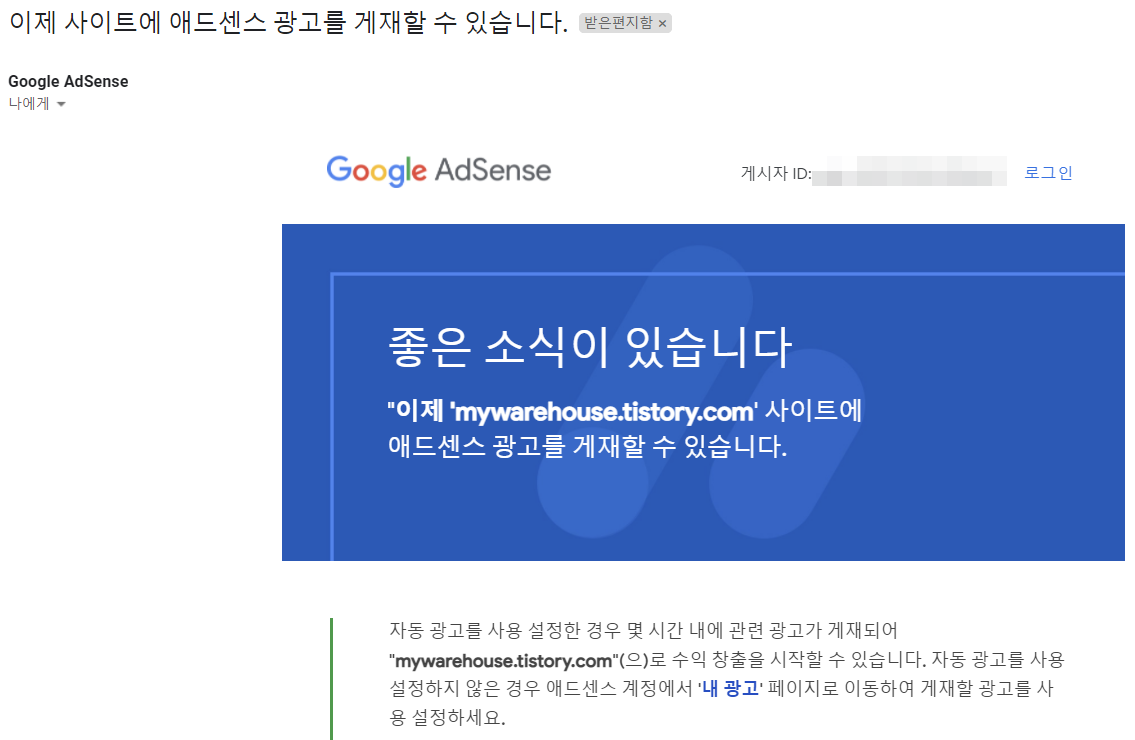The image size is (1135, 740).
Task: Click the 게시자 ID label
Action: 775,174
